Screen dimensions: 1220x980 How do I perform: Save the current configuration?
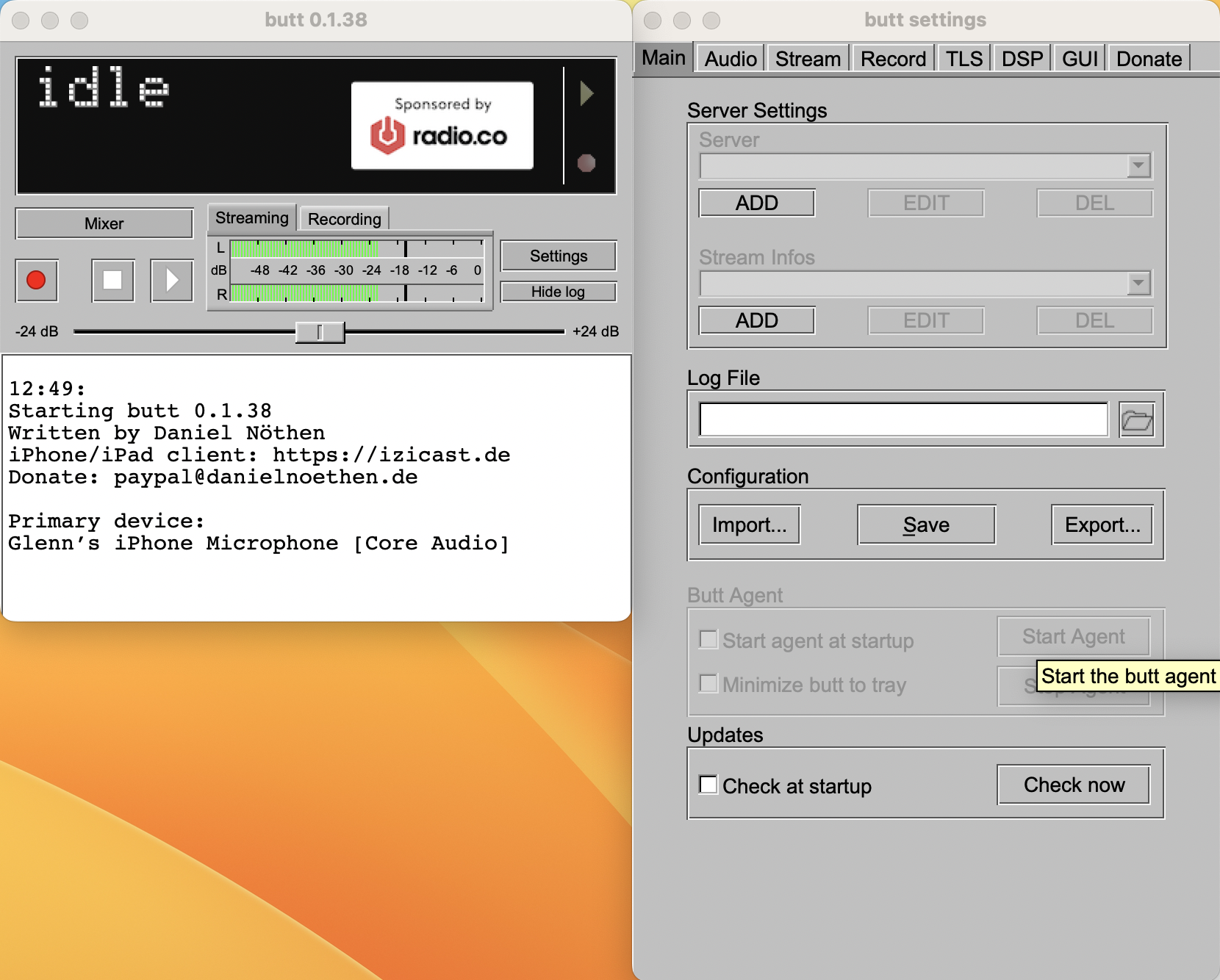926,525
